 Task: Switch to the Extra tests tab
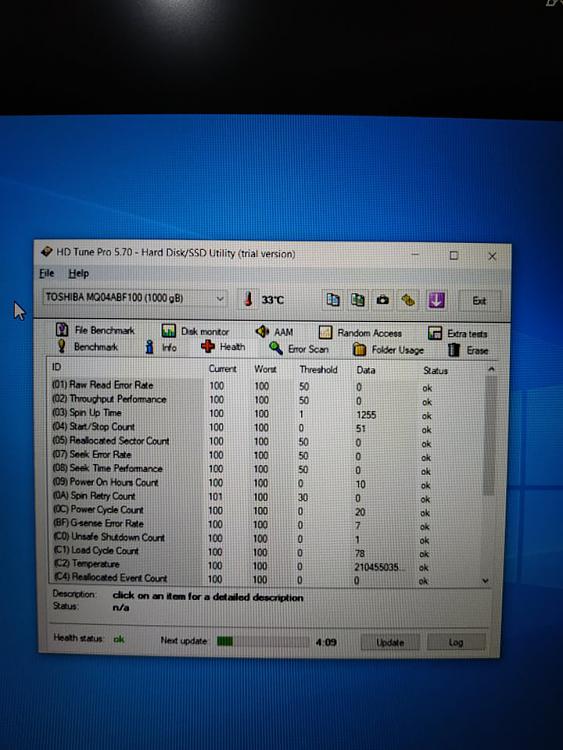point(458,333)
